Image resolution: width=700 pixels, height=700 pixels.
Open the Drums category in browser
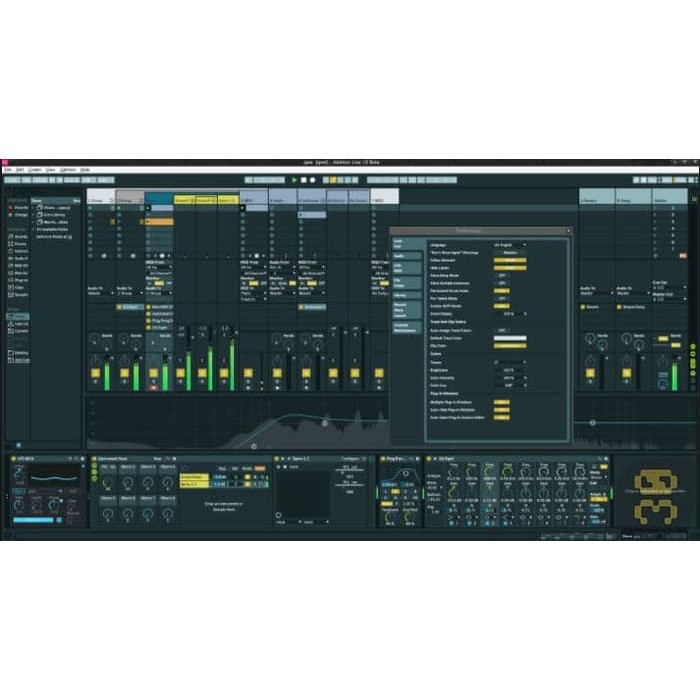18,244
